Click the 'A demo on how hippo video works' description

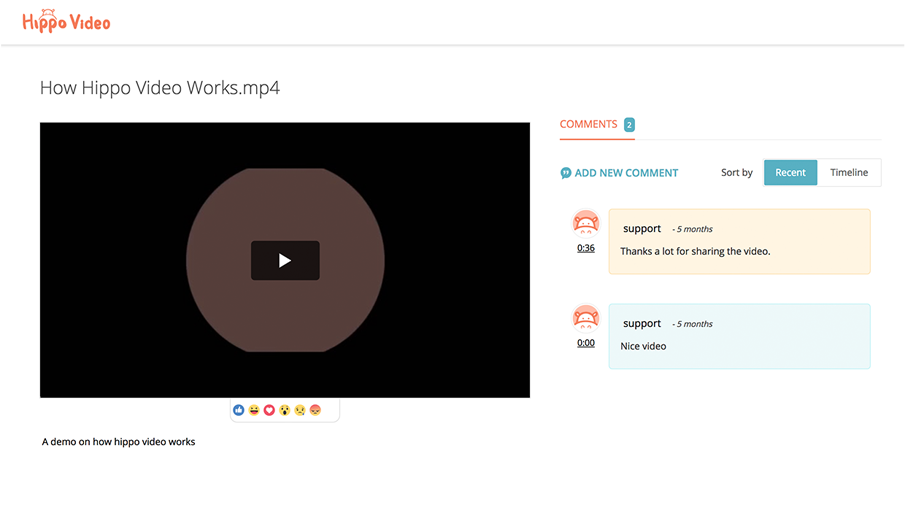click(x=118, y=441)
